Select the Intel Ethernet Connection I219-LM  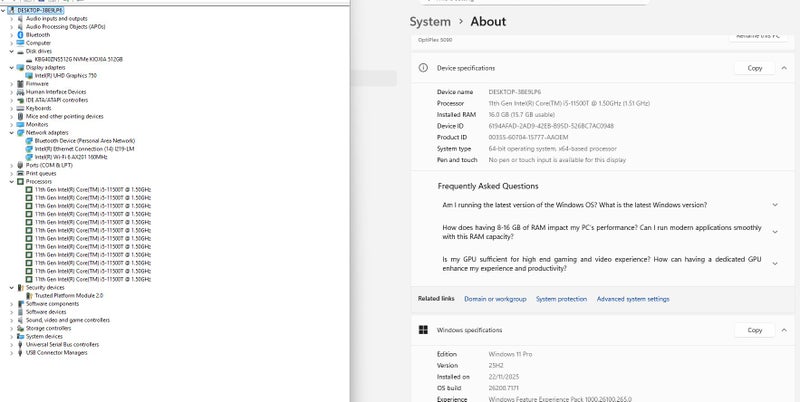point(84,149)
